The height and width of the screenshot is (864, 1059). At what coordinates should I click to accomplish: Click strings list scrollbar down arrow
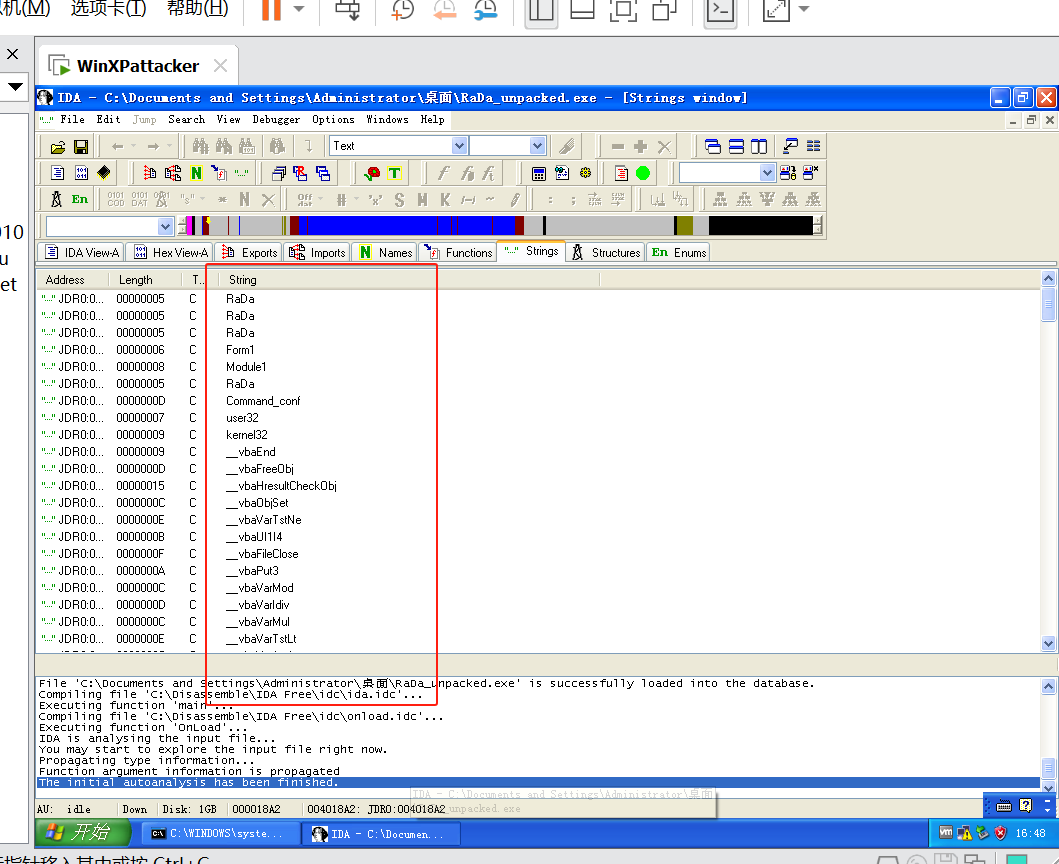pos(1048,644)
